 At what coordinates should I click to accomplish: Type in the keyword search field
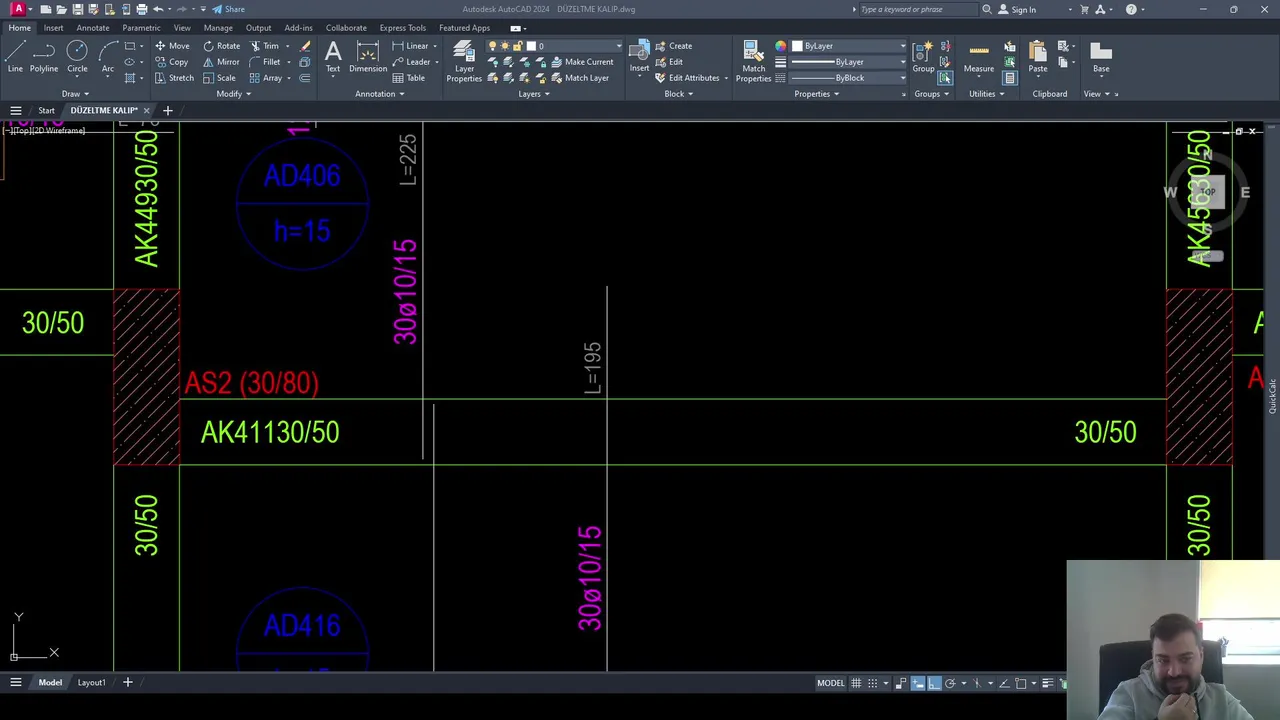(x=917, y=9)
